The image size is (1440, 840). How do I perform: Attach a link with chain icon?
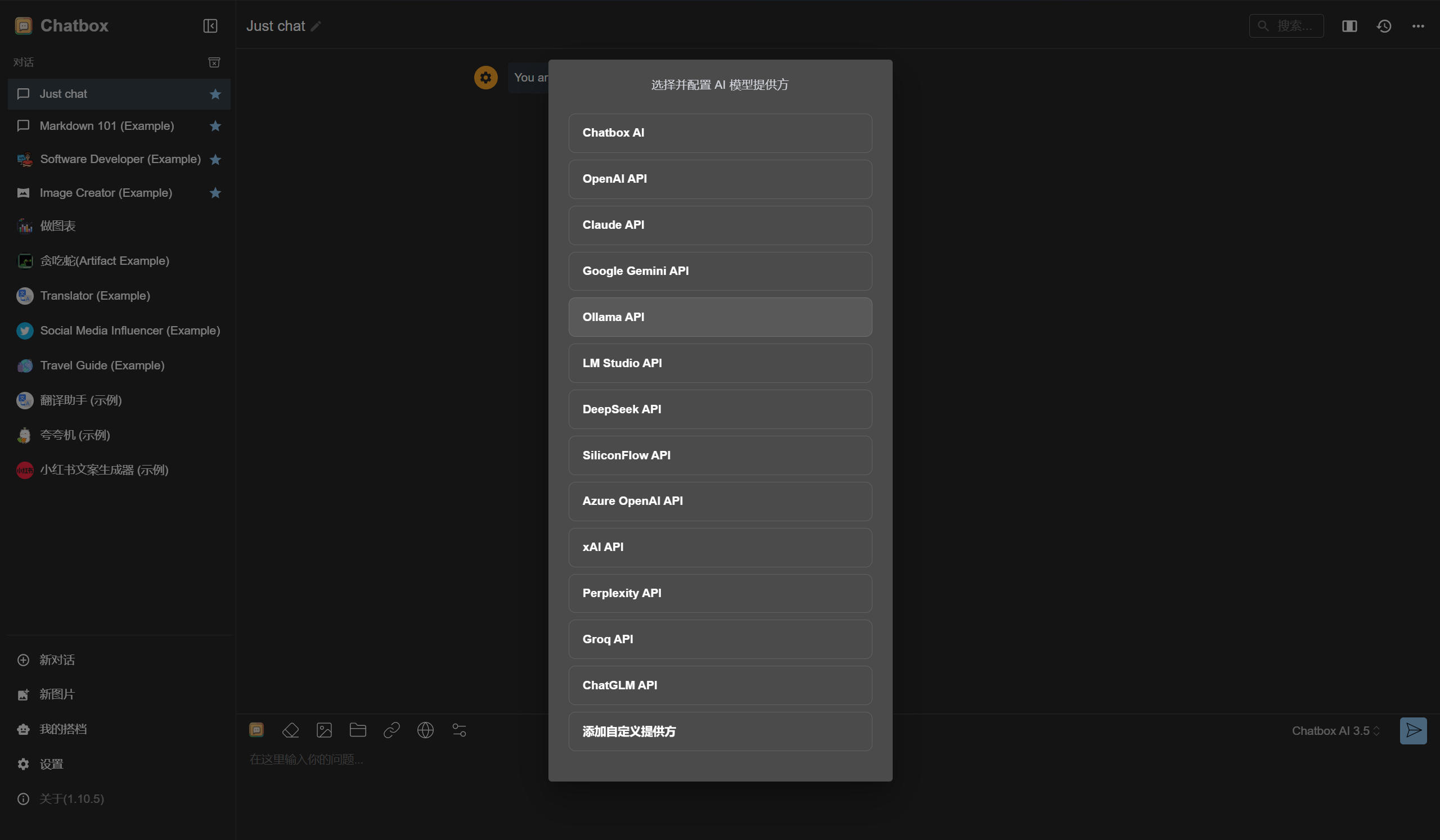point(391,730)
